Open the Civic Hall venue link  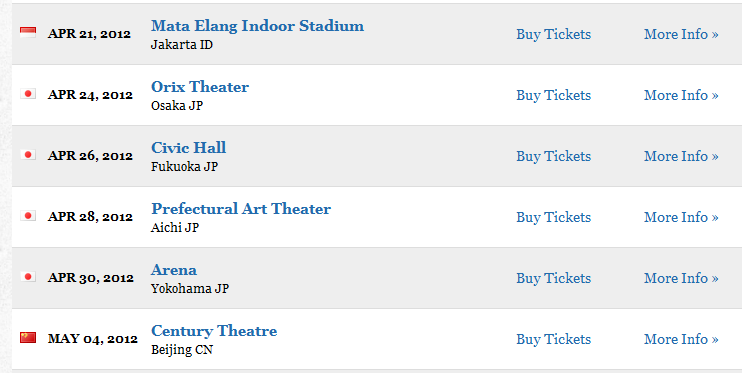(188, 148)
